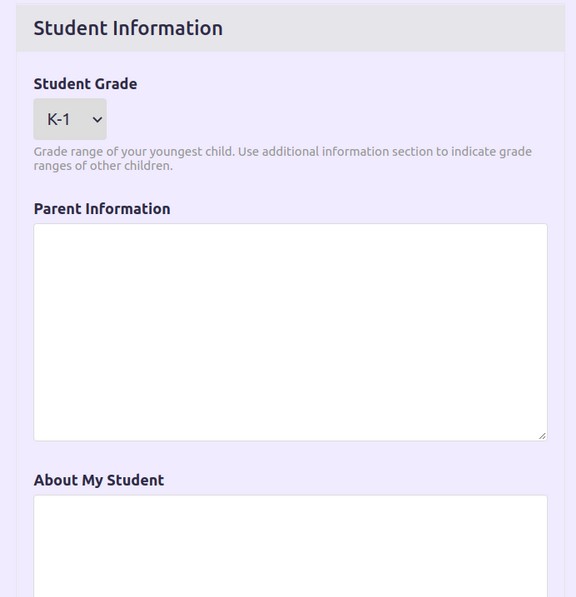Open the Student Grade dropdown
The image size is (576, 597).
(70, 119)
